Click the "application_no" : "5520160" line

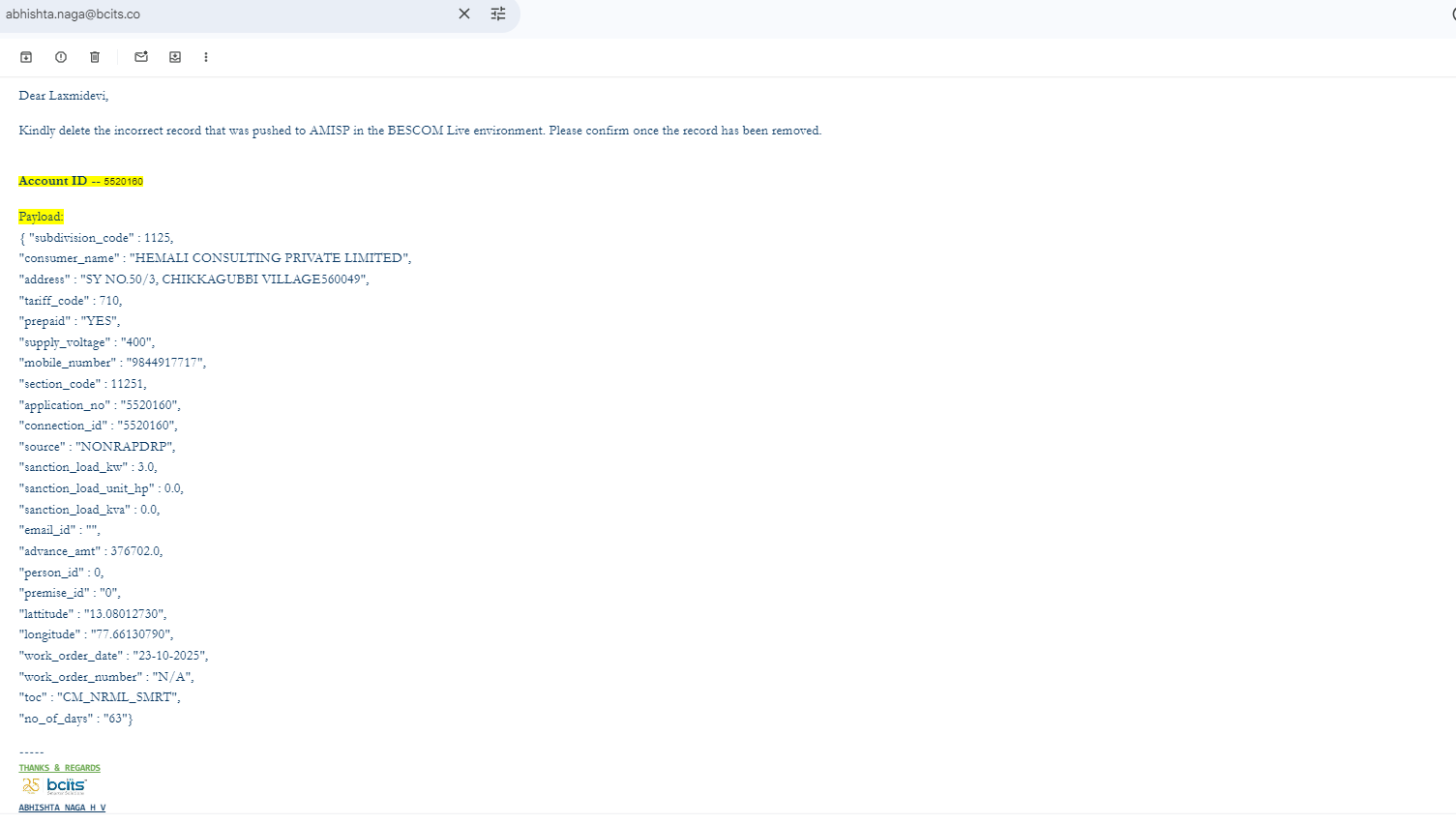[x=100, y=405]
